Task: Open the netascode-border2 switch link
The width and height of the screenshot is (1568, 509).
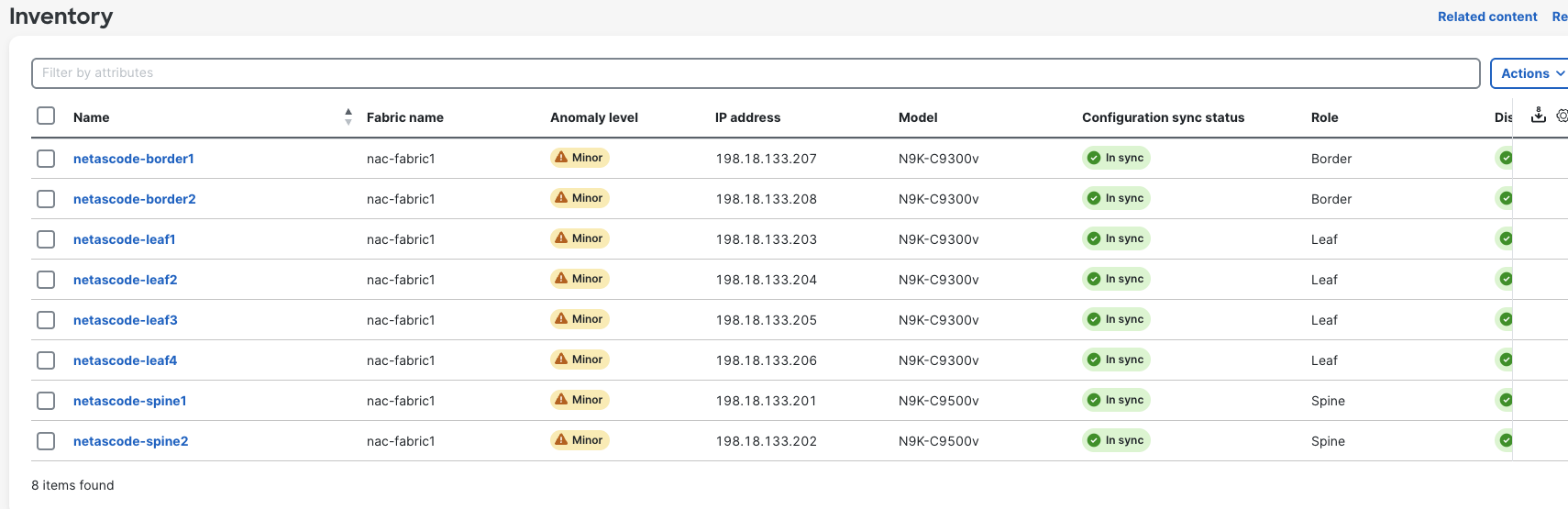Action: [135, 199]
